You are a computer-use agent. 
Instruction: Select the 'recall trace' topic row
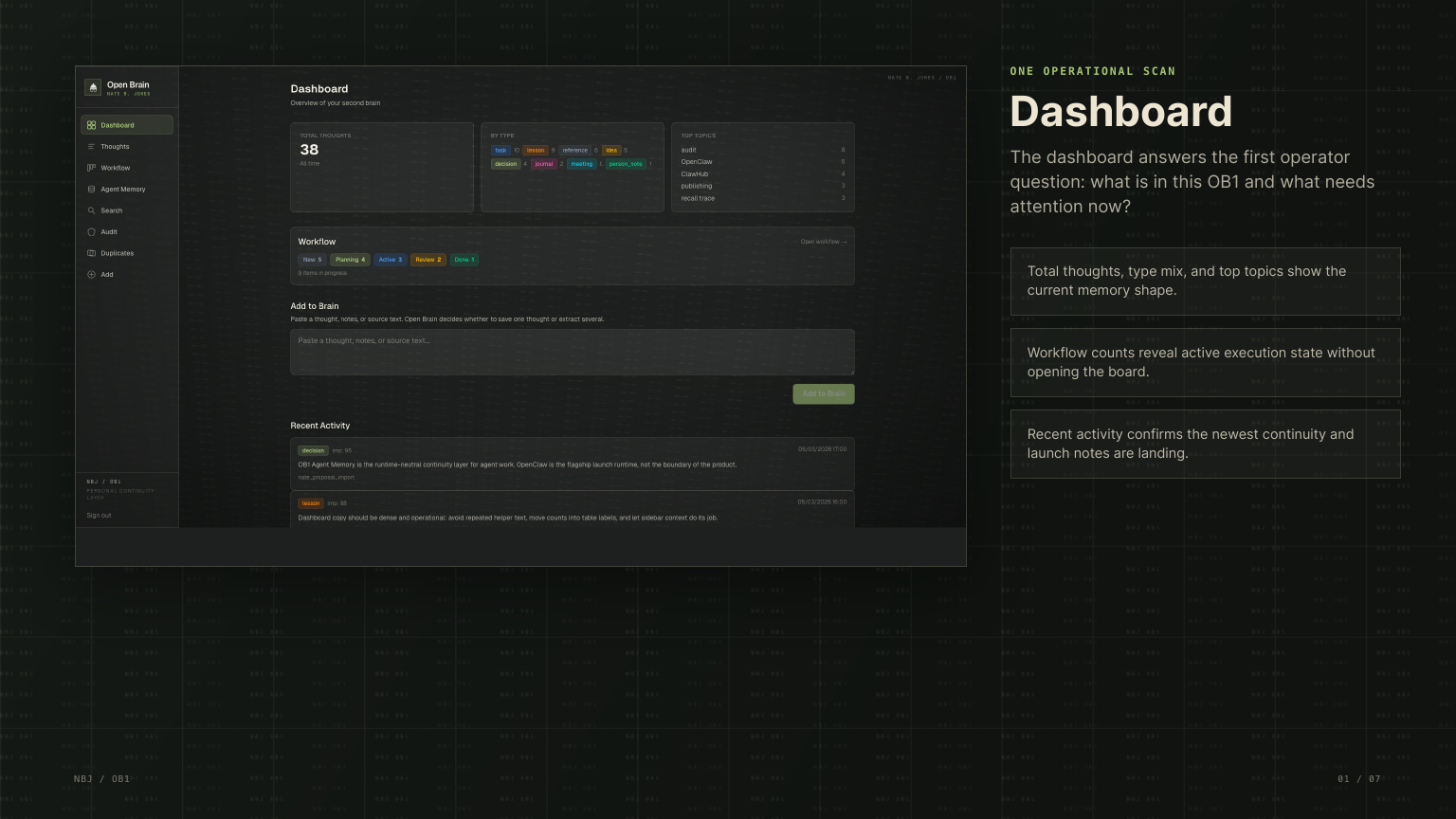click(x=763, y=198)
